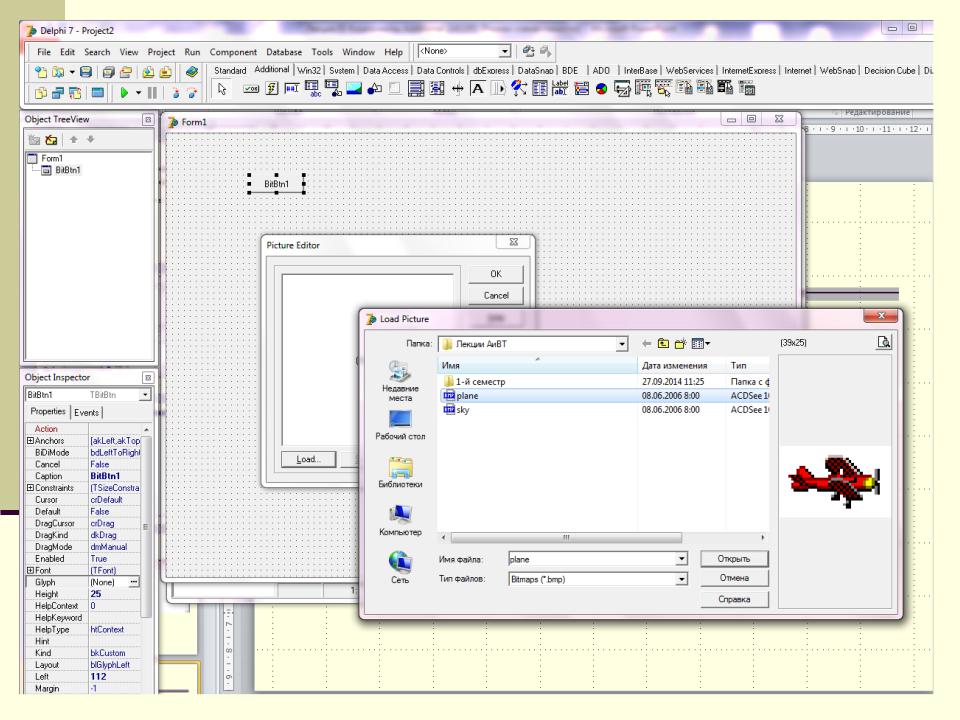The width and height of the screenshot is (960, 720).
Task: Open Библиотеки in places sidebar
Action: pyautogui.click(x=400, y=473)
